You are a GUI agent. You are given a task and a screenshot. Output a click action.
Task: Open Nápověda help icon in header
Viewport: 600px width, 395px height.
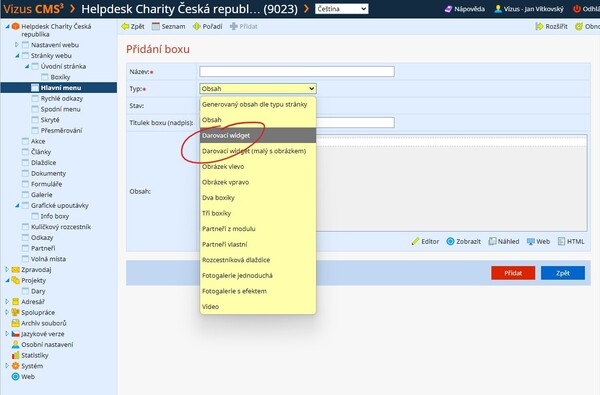[x=448, y=9]
